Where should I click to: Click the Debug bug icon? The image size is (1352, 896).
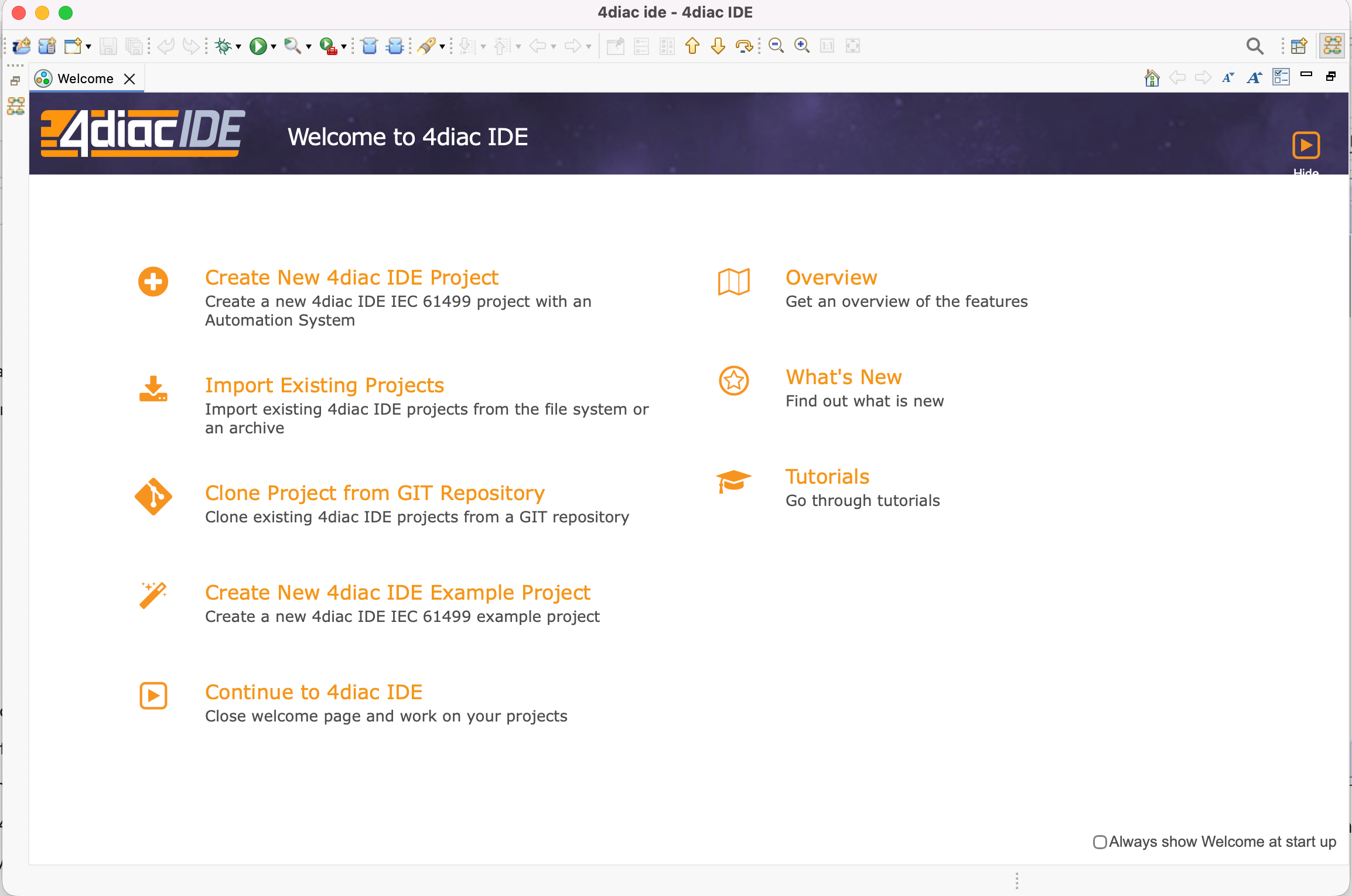point(223,46)
